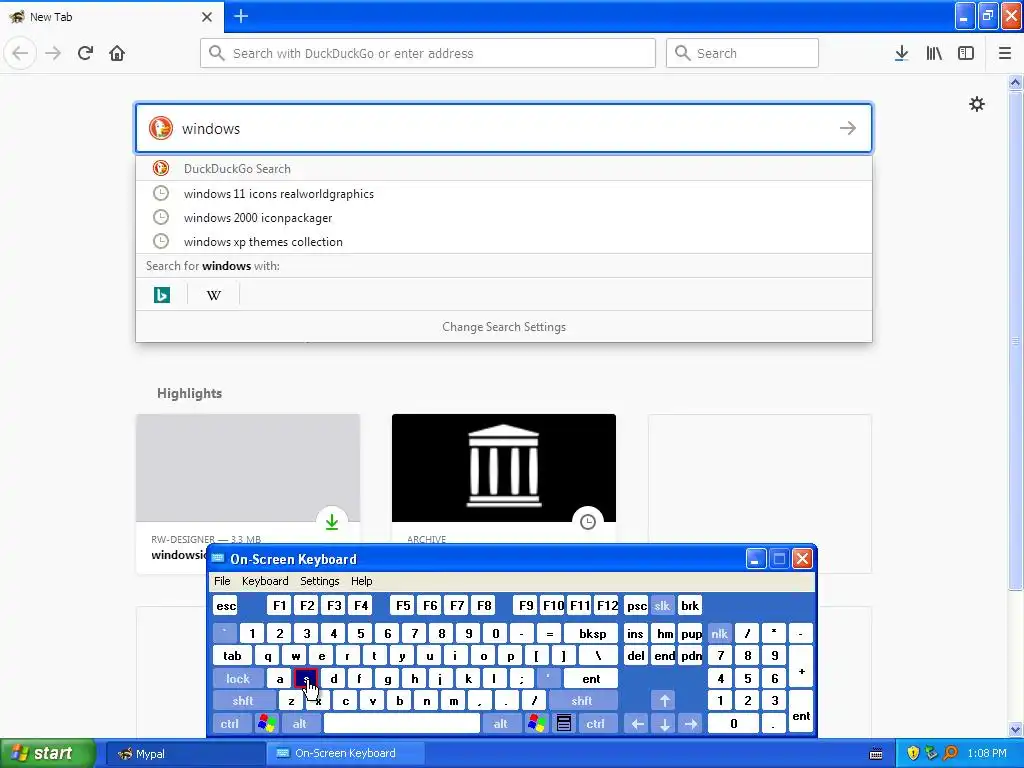Open a new tab with plus button
This screenshot has width=1024, height=768.
(x=241, y=16)
